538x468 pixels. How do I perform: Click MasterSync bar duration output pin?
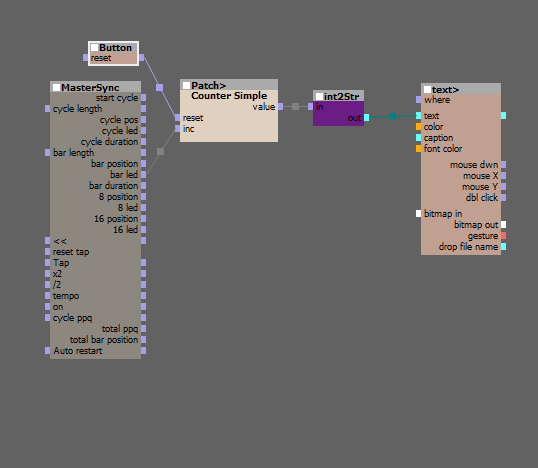(x=143, y=186)
